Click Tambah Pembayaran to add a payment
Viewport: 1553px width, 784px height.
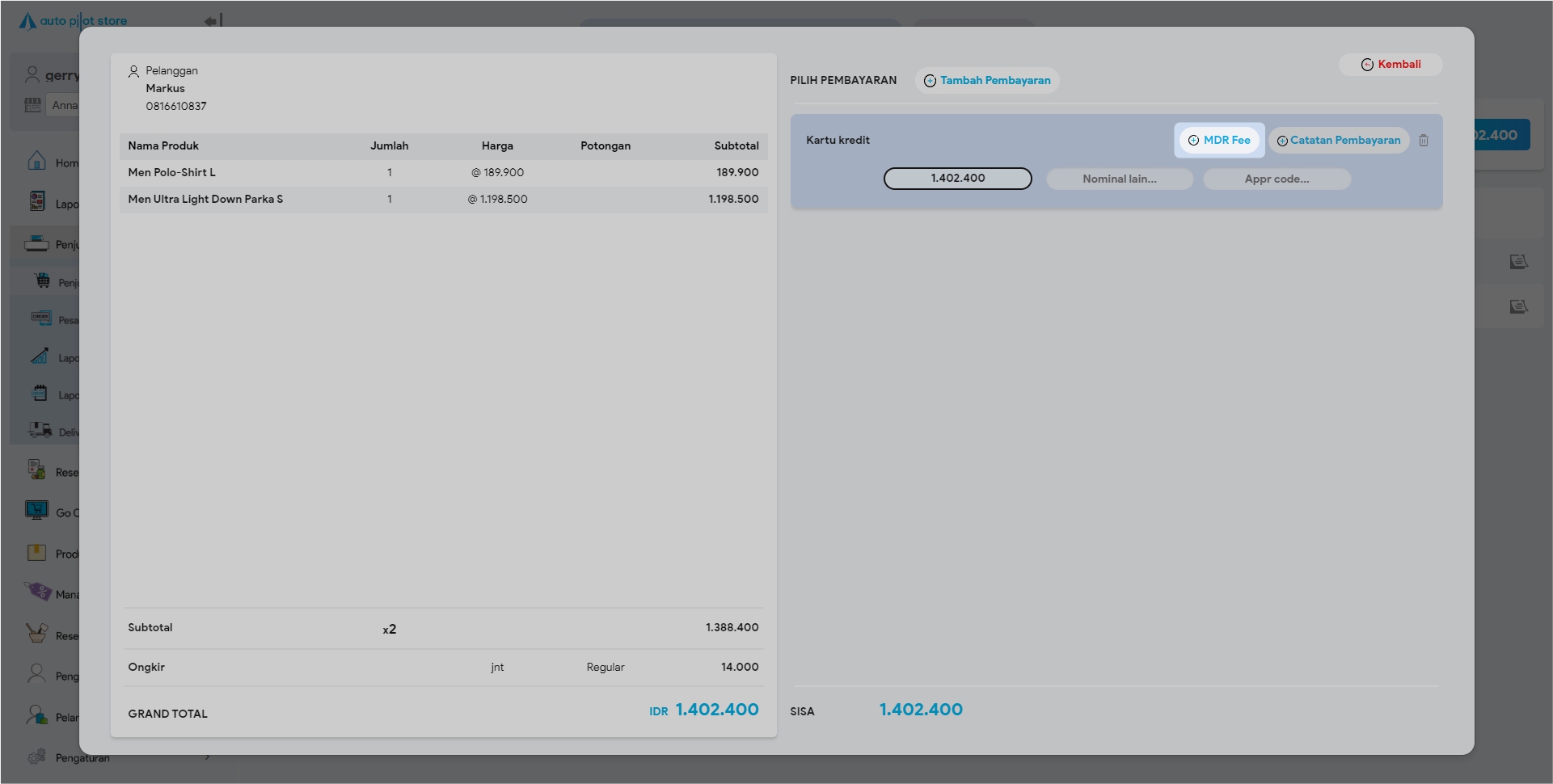(x=986, y=81)
